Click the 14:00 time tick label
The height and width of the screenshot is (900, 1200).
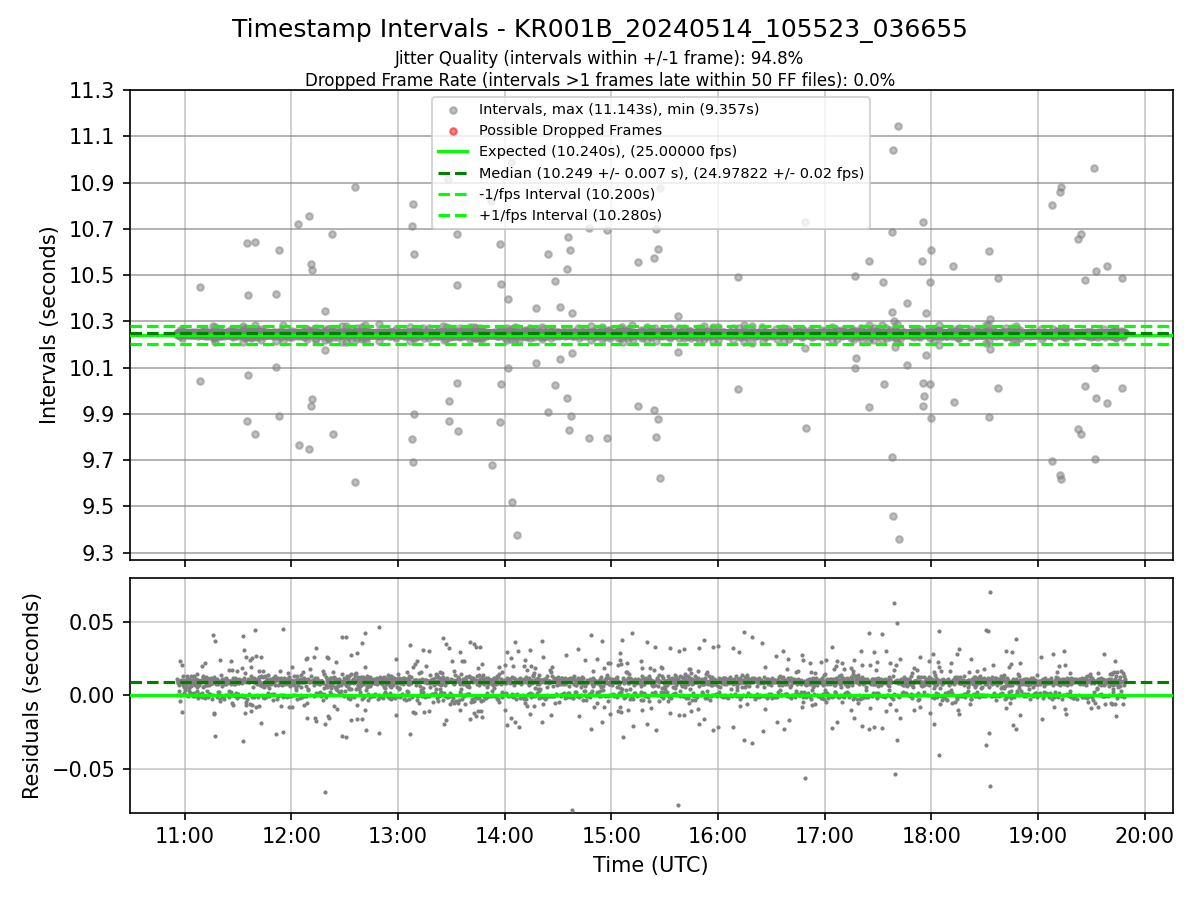click(x=504, y=834)
